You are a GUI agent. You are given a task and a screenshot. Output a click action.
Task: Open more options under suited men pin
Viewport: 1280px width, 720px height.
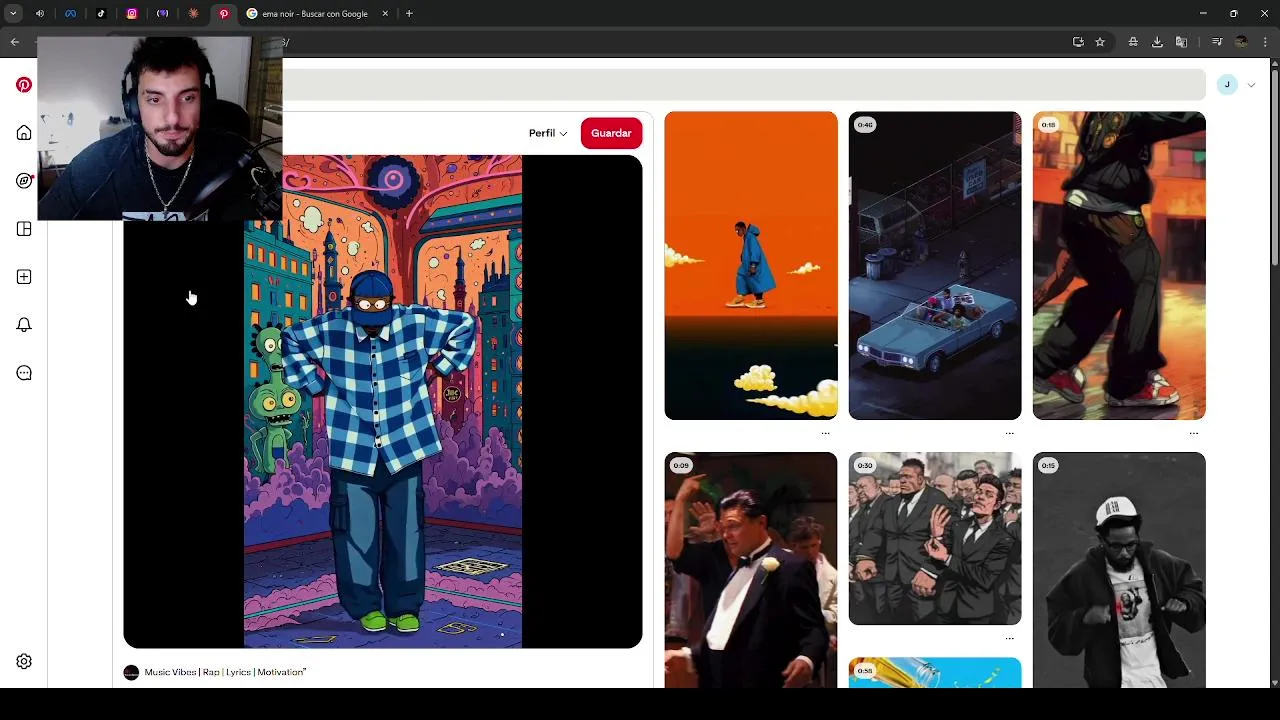pos(1009,638)
